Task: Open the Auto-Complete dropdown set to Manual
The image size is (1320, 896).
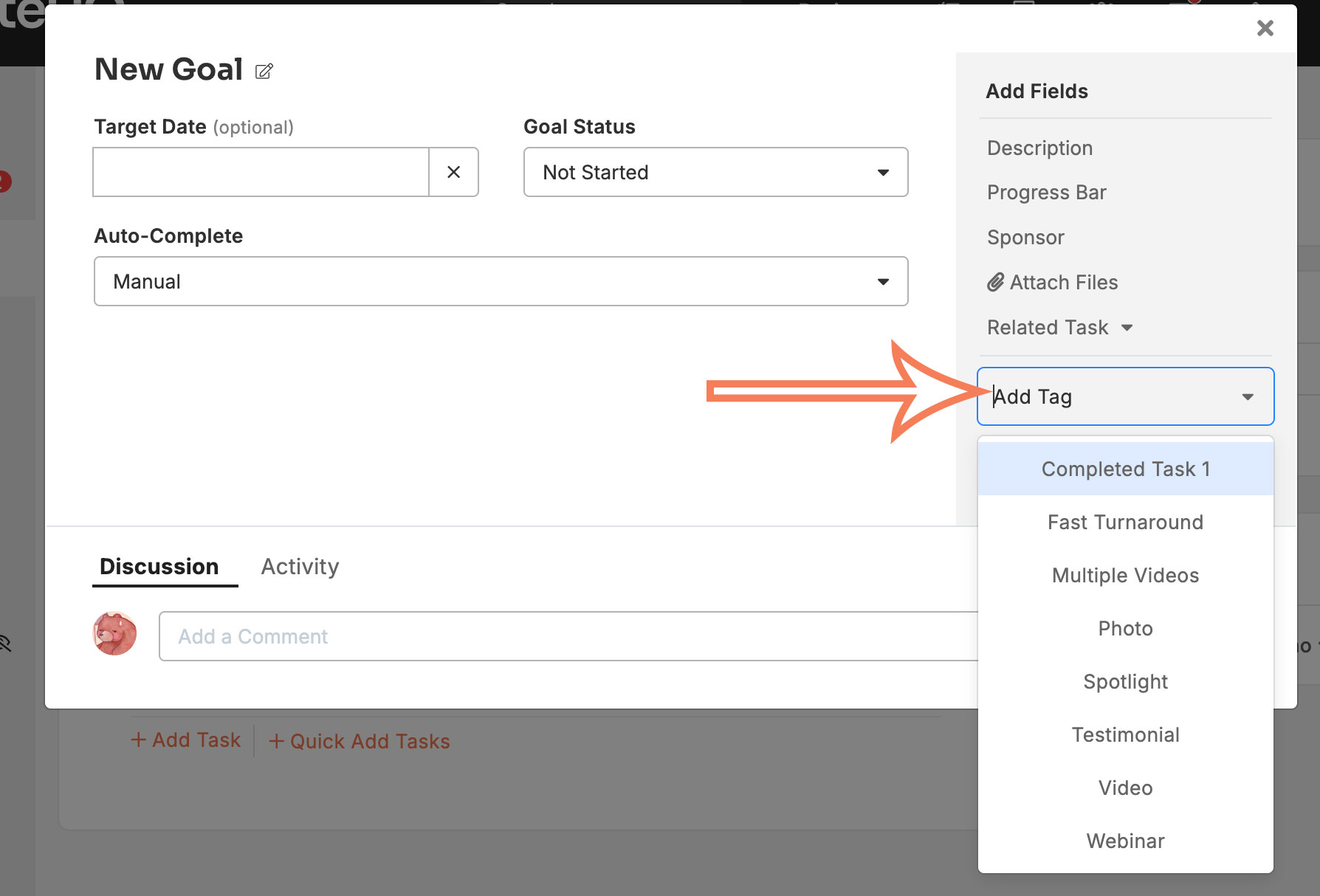Action: 501,281
